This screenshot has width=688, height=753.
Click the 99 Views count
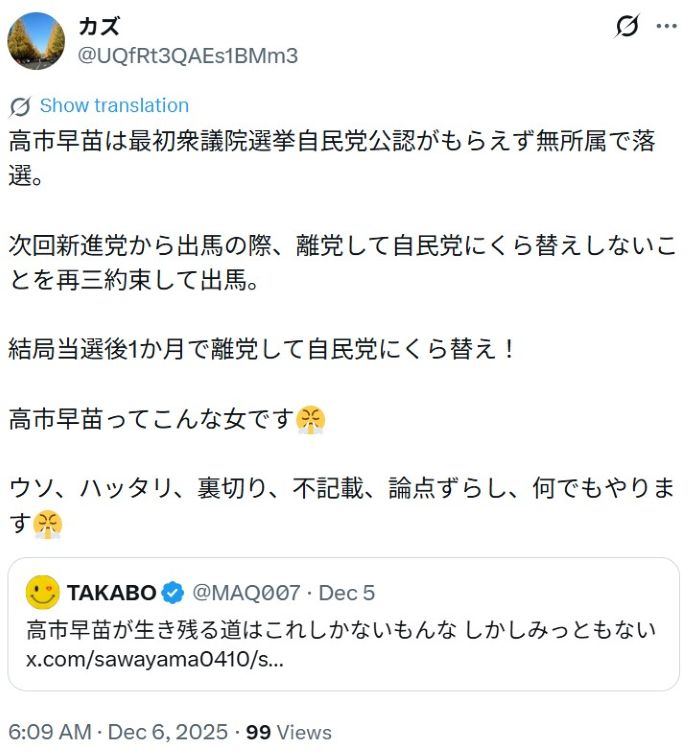click(x=289, y=732)
